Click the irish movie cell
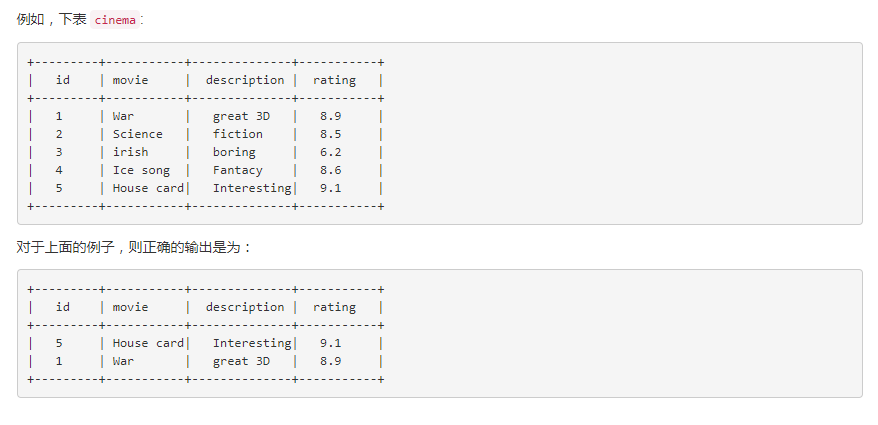The height and width of the screenshot is (425, 878). tap(130, 152)
